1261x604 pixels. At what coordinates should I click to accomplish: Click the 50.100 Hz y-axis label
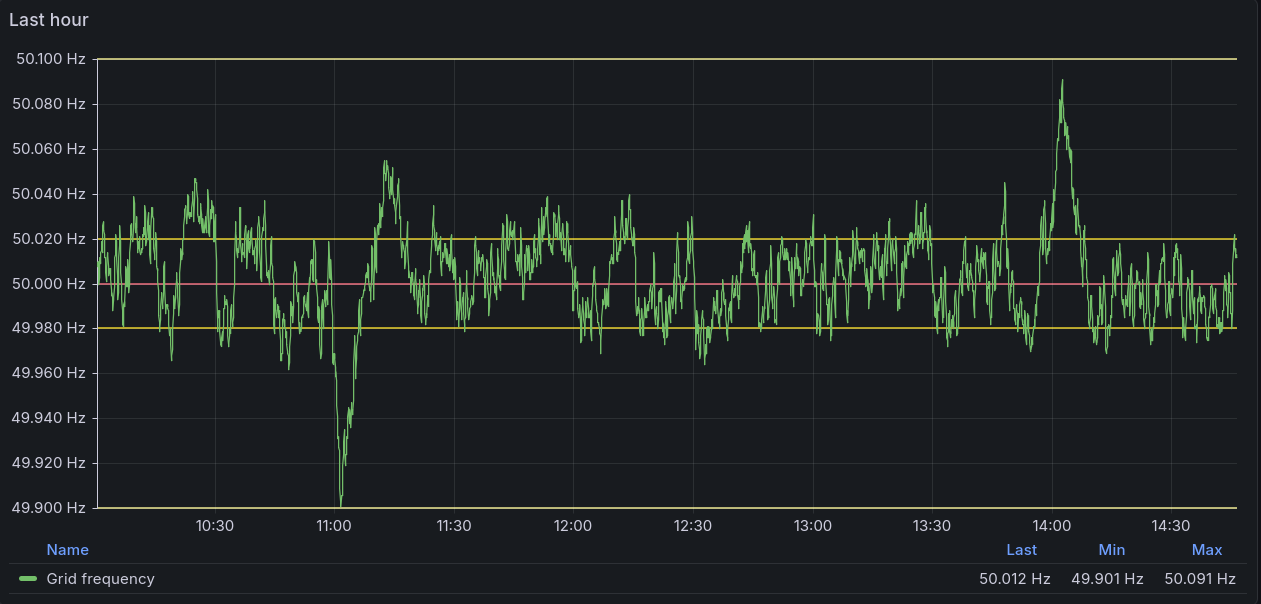point(50,59)
